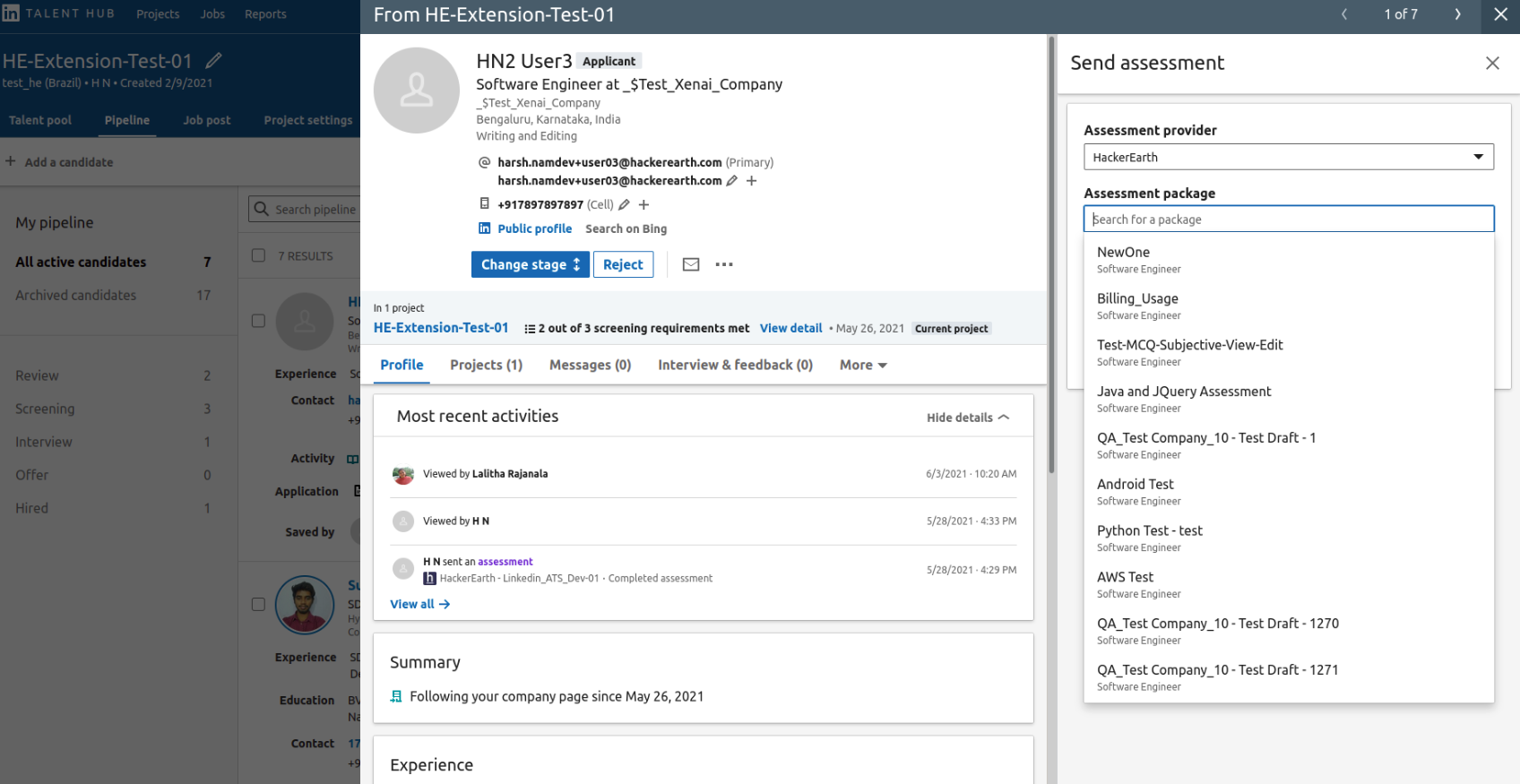Check the first pipeline candidate checkbox
Image resolution: width=1520 pixels, height=784 pixels.
(x=259, y=321)
